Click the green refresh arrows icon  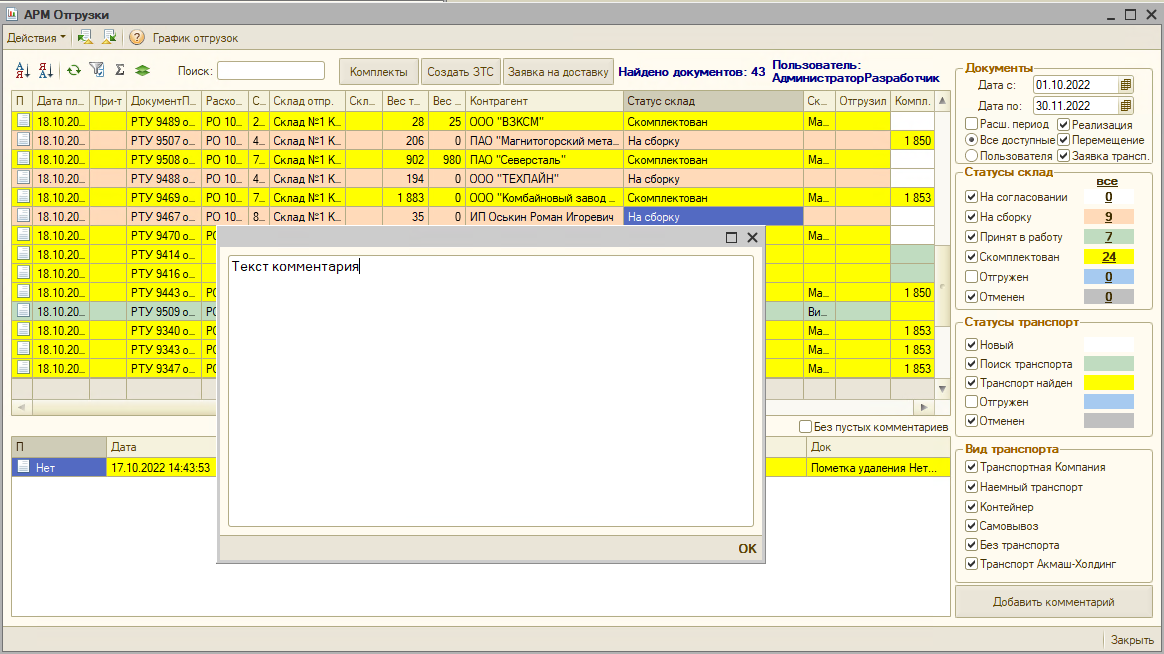73,71
